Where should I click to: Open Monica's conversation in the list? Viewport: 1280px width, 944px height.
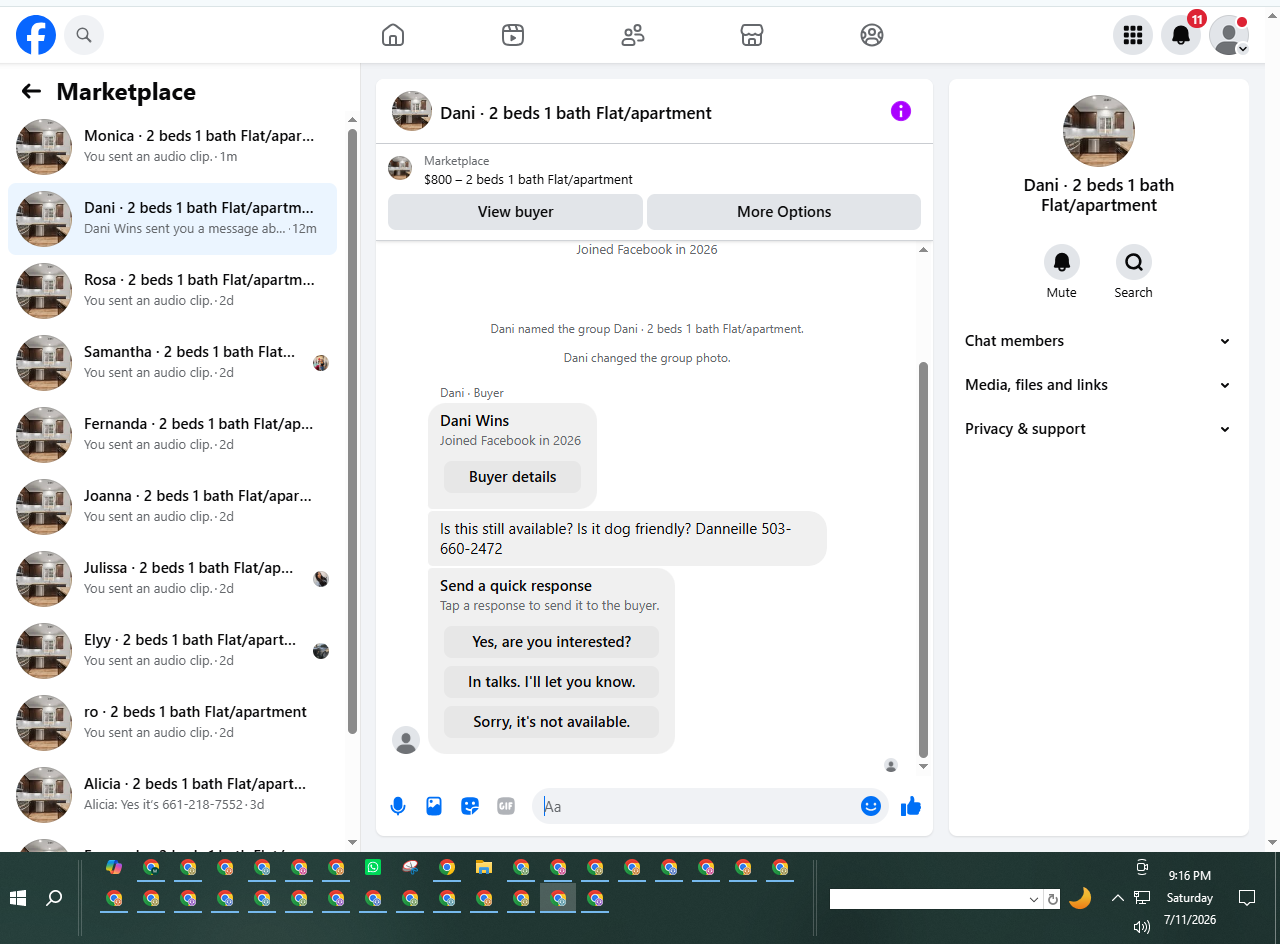coord(172,147)
